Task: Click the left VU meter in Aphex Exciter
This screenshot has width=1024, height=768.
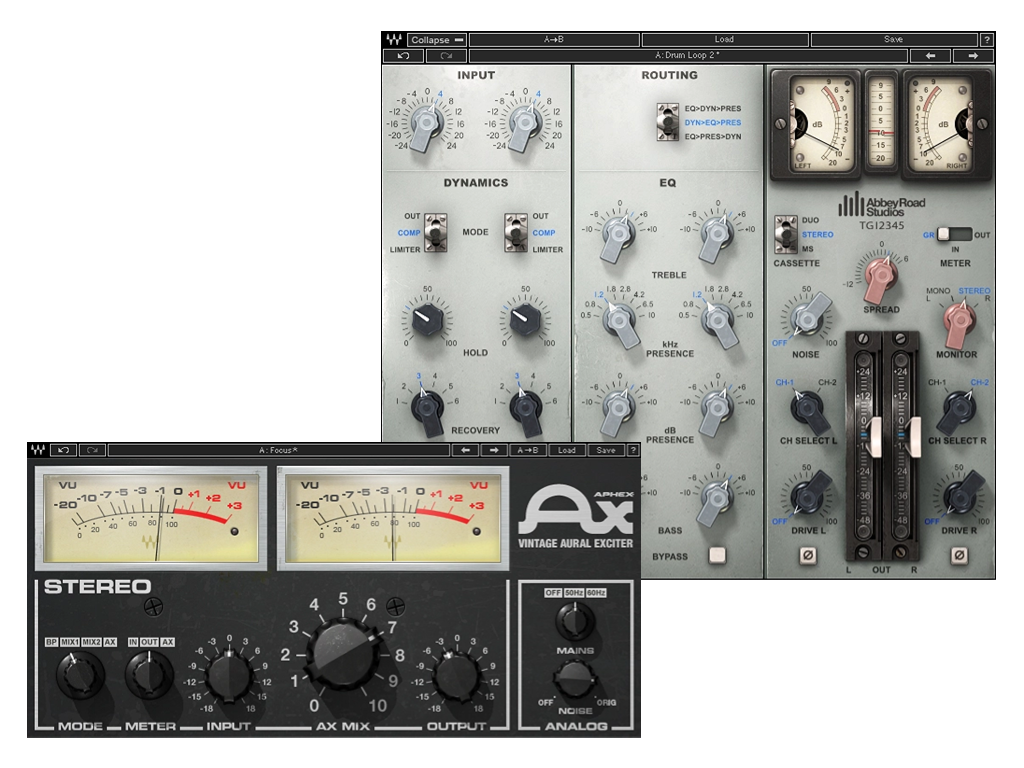Action: point(151,519)
